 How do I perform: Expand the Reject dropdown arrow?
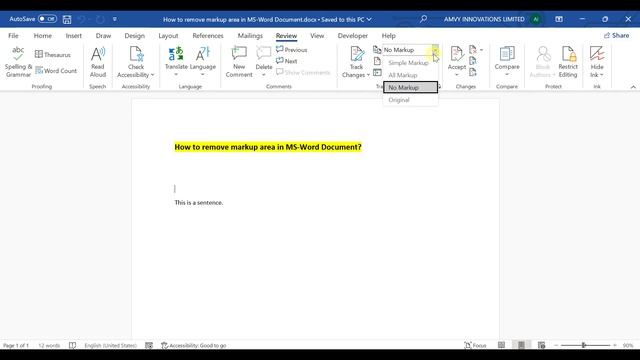[x=482, y=50]
